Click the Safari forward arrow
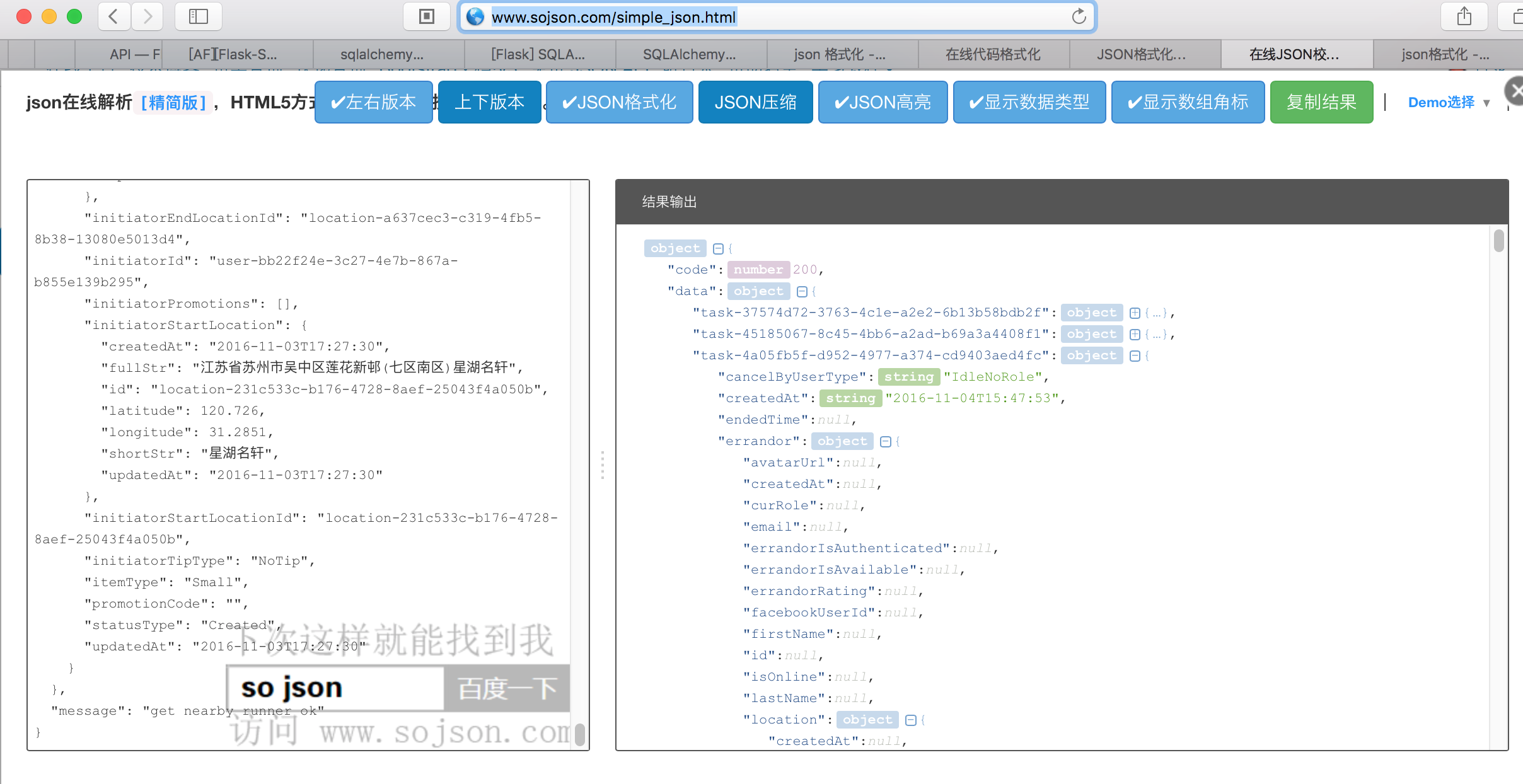This screenshot has height=784, width=1523. pyautogui.click(x=148, y=16)
